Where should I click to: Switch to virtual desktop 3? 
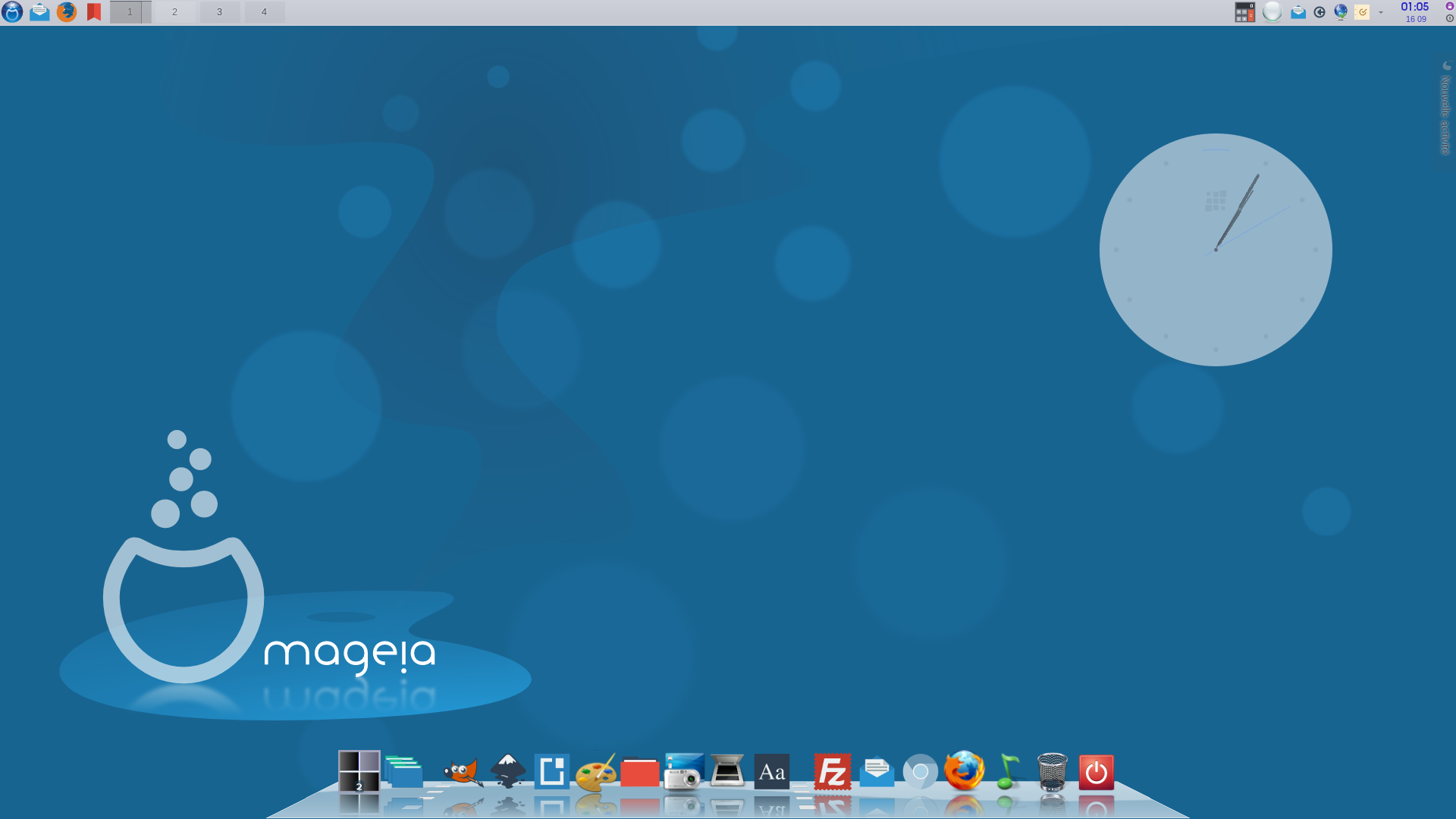220,12
